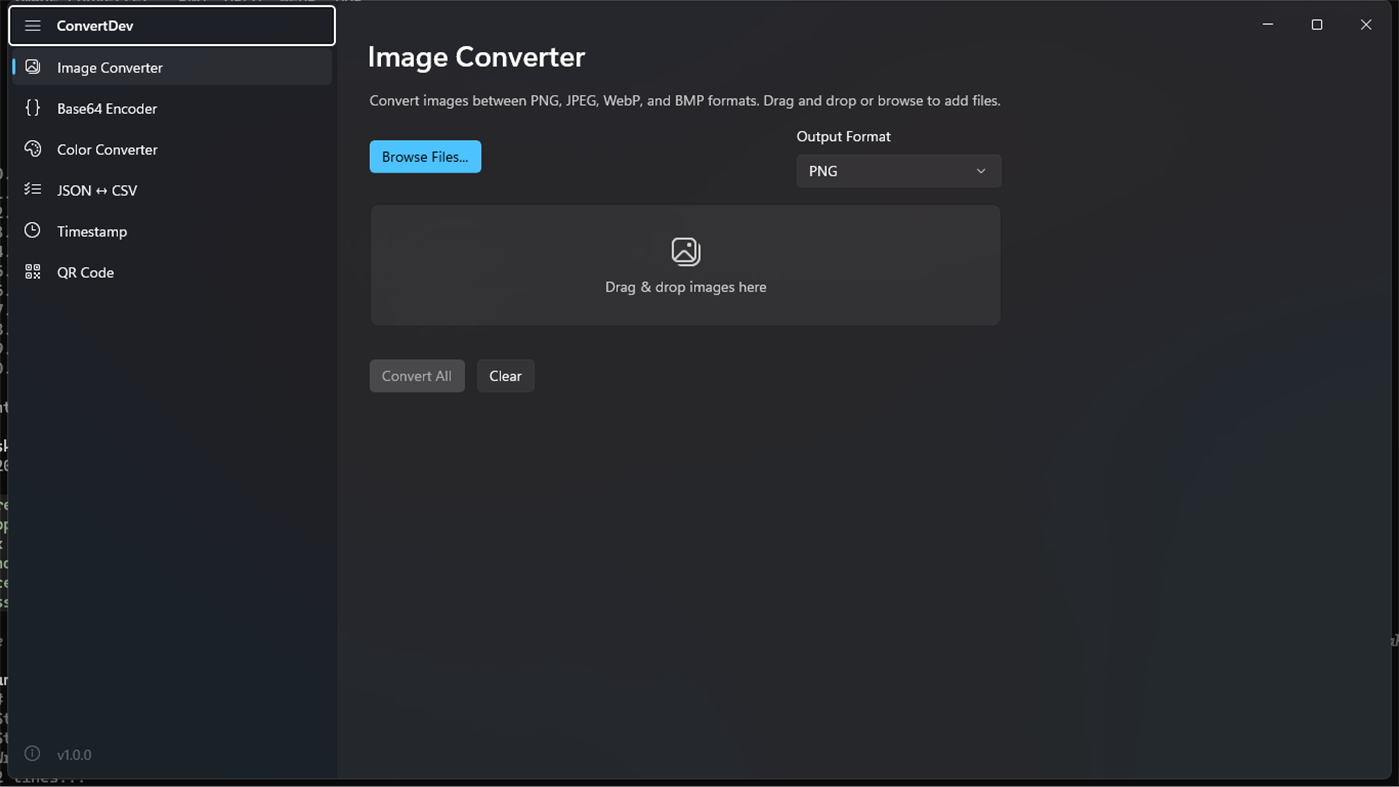Close the ConvertDev window
Image resolution: width=1399 pixels, height=787 pixels.
pos(1366,25)
